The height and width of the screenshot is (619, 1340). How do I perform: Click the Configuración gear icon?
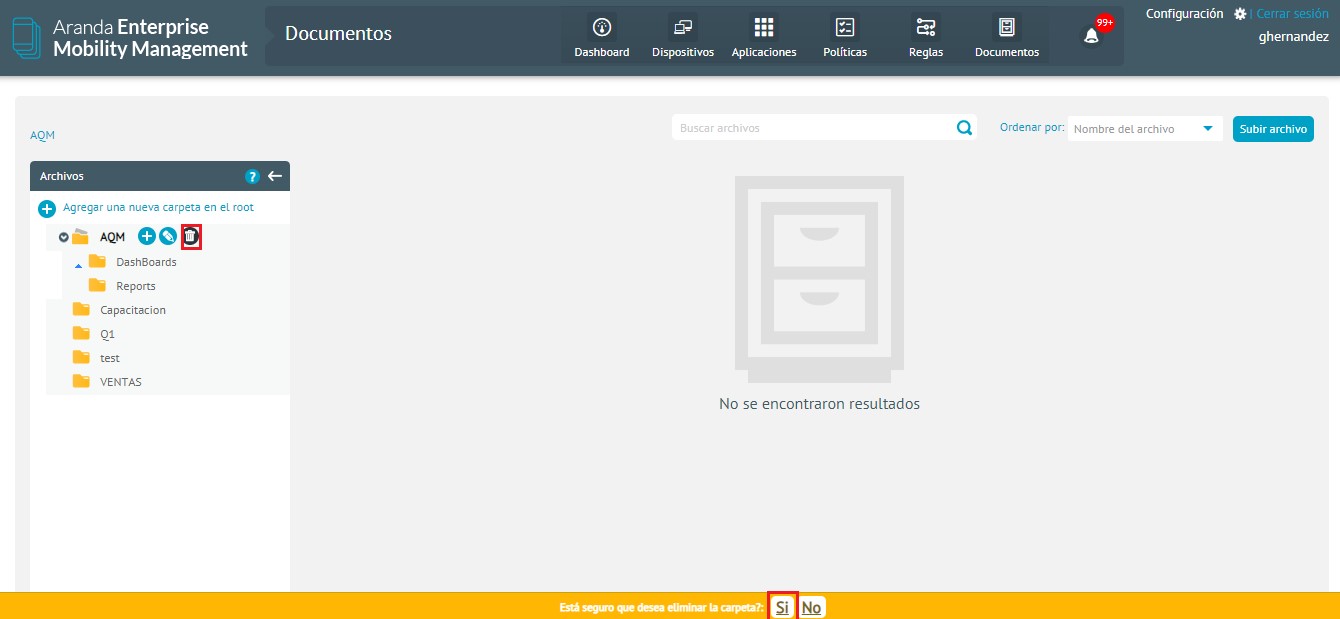1240,14
